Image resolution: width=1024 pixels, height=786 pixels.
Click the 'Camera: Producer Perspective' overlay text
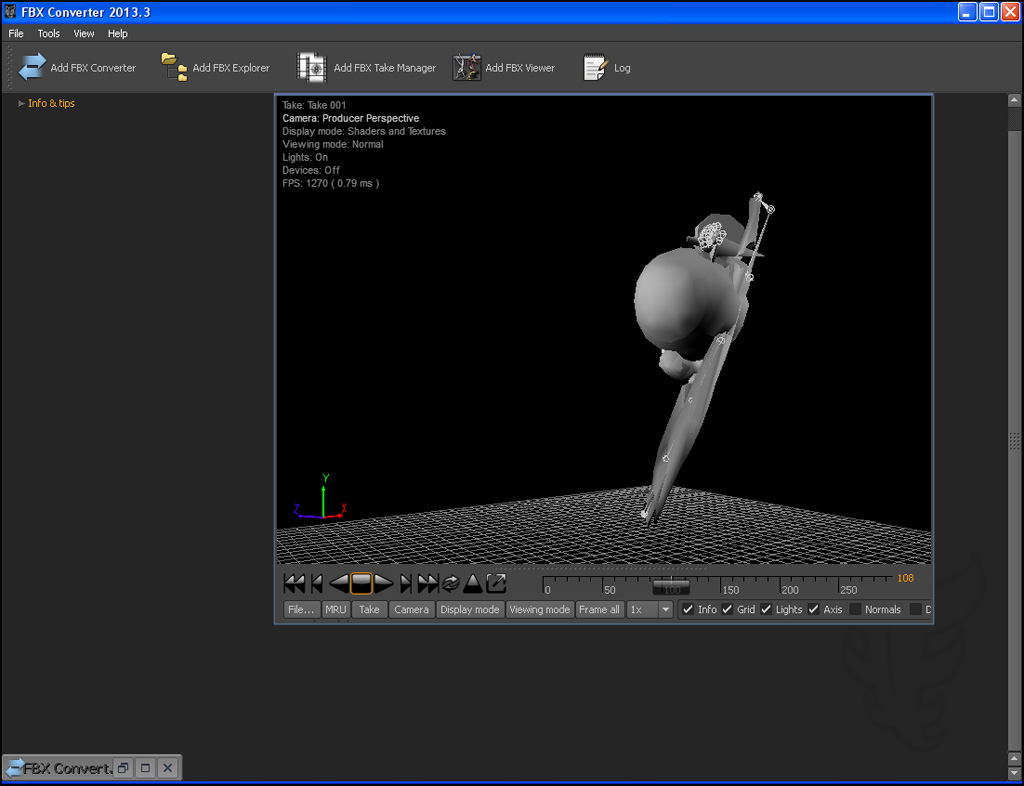pos(351,118)
